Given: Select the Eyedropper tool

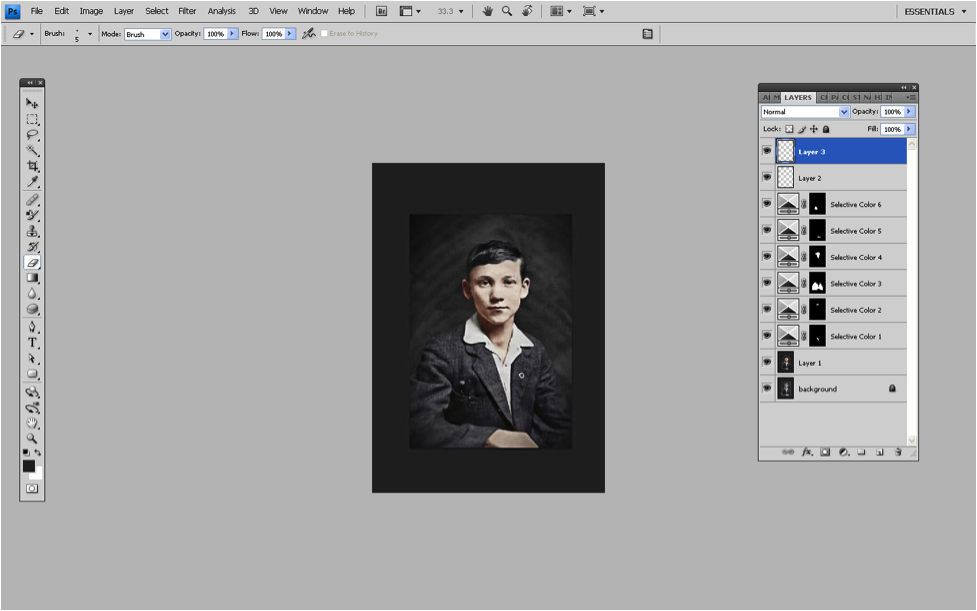Looking at the screenshot, I should (x=32, y=182).
